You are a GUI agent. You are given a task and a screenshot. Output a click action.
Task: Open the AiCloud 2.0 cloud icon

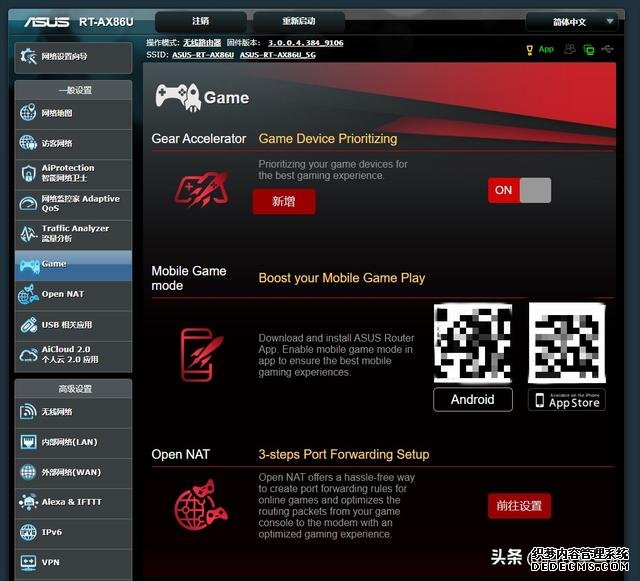click(x=28, y=355)
